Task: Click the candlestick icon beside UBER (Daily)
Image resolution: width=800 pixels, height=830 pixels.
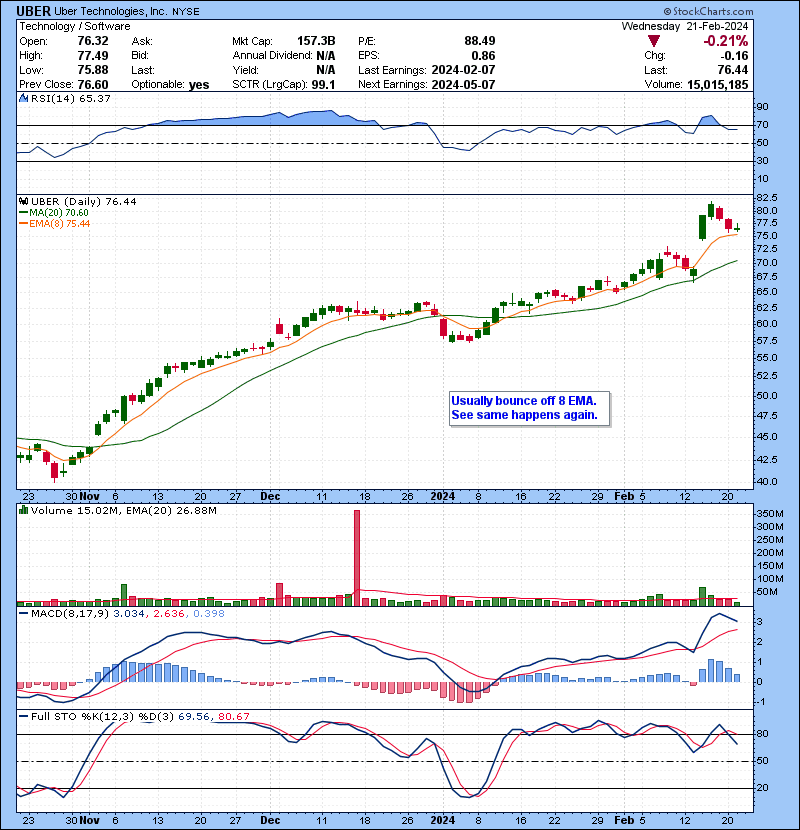Action: click(23, 201)
